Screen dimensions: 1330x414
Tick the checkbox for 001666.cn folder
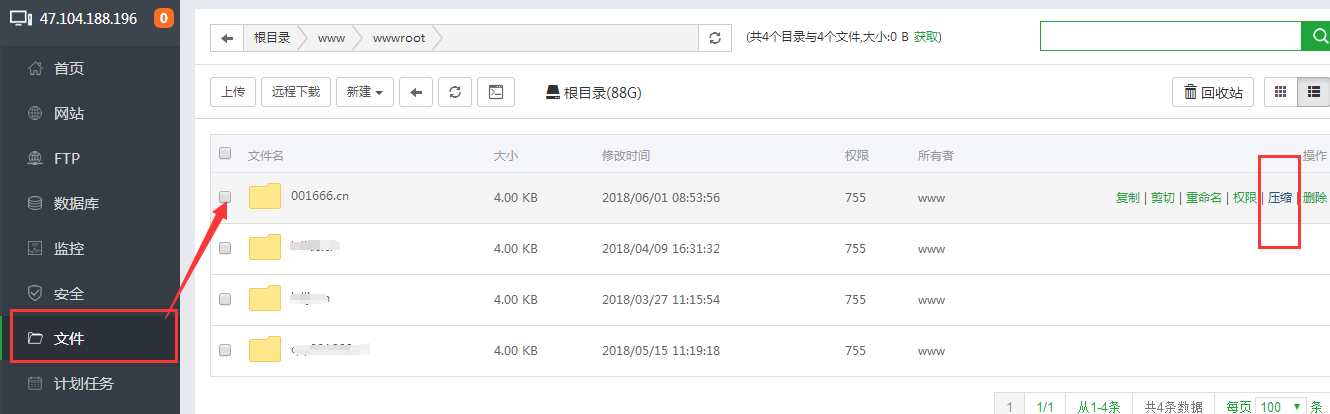(x=225, y=197)
